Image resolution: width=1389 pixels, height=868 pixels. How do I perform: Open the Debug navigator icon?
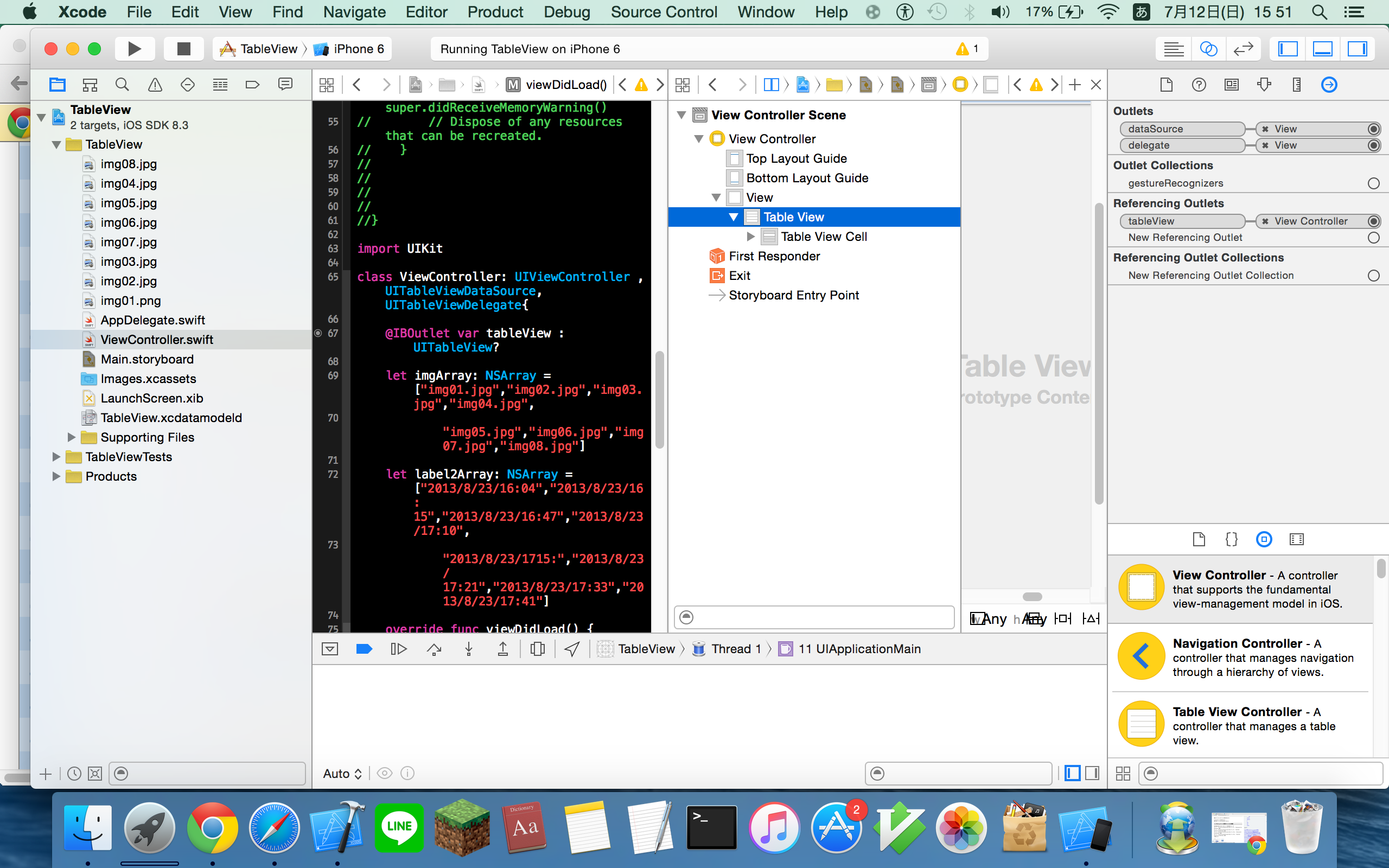pyautogui.click(x=220, y=85)
